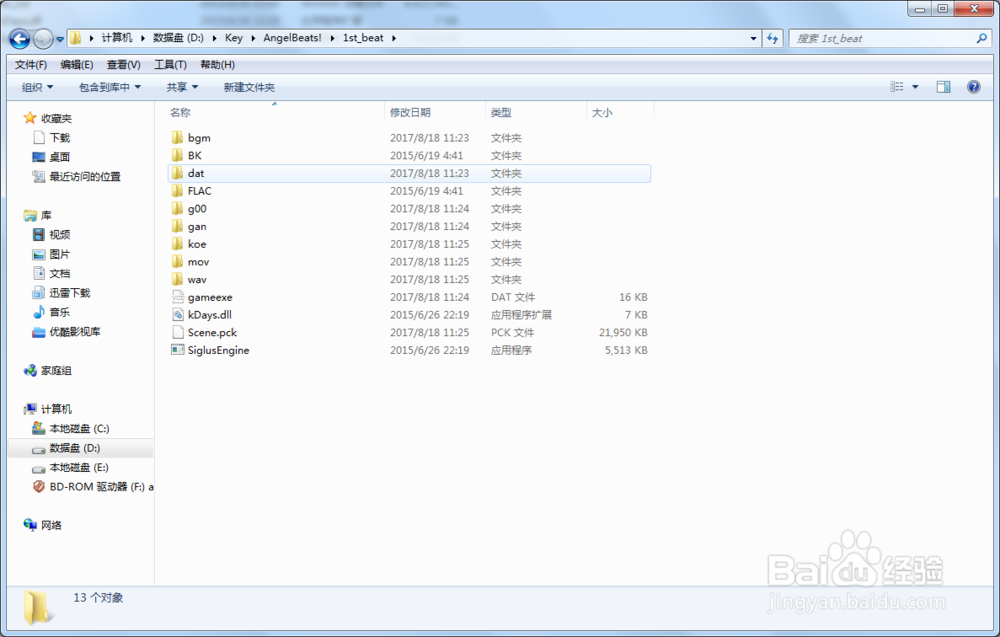The image size is (1000, 637).
Task: Select the g00 folder icon
Action: click(177, 208)
